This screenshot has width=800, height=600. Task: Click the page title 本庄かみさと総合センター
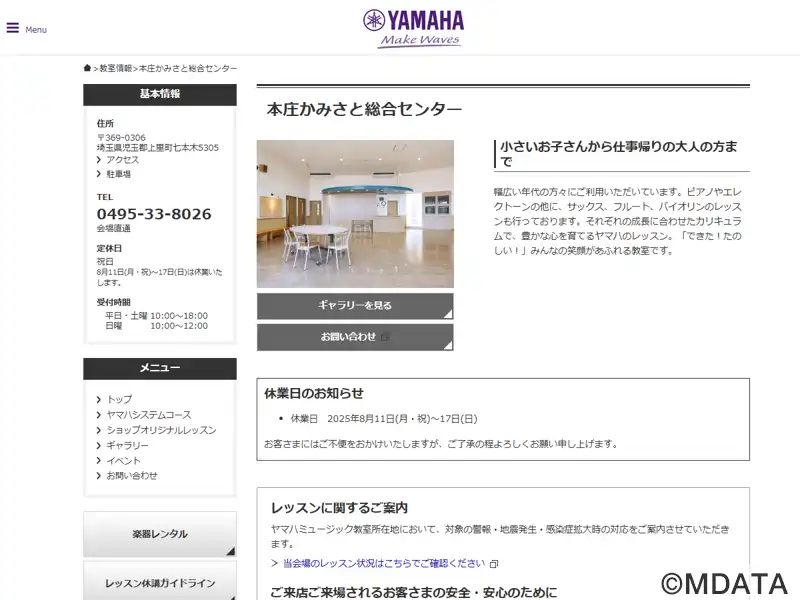click(x=364, y=109)
